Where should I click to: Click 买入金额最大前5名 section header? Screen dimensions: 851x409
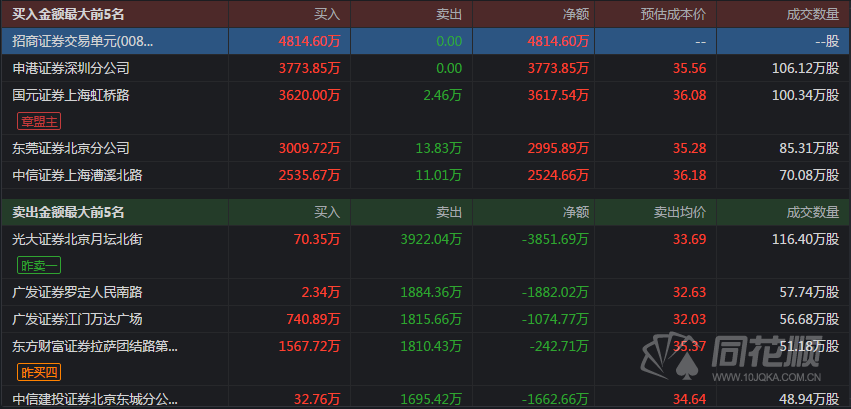[68, 15]
